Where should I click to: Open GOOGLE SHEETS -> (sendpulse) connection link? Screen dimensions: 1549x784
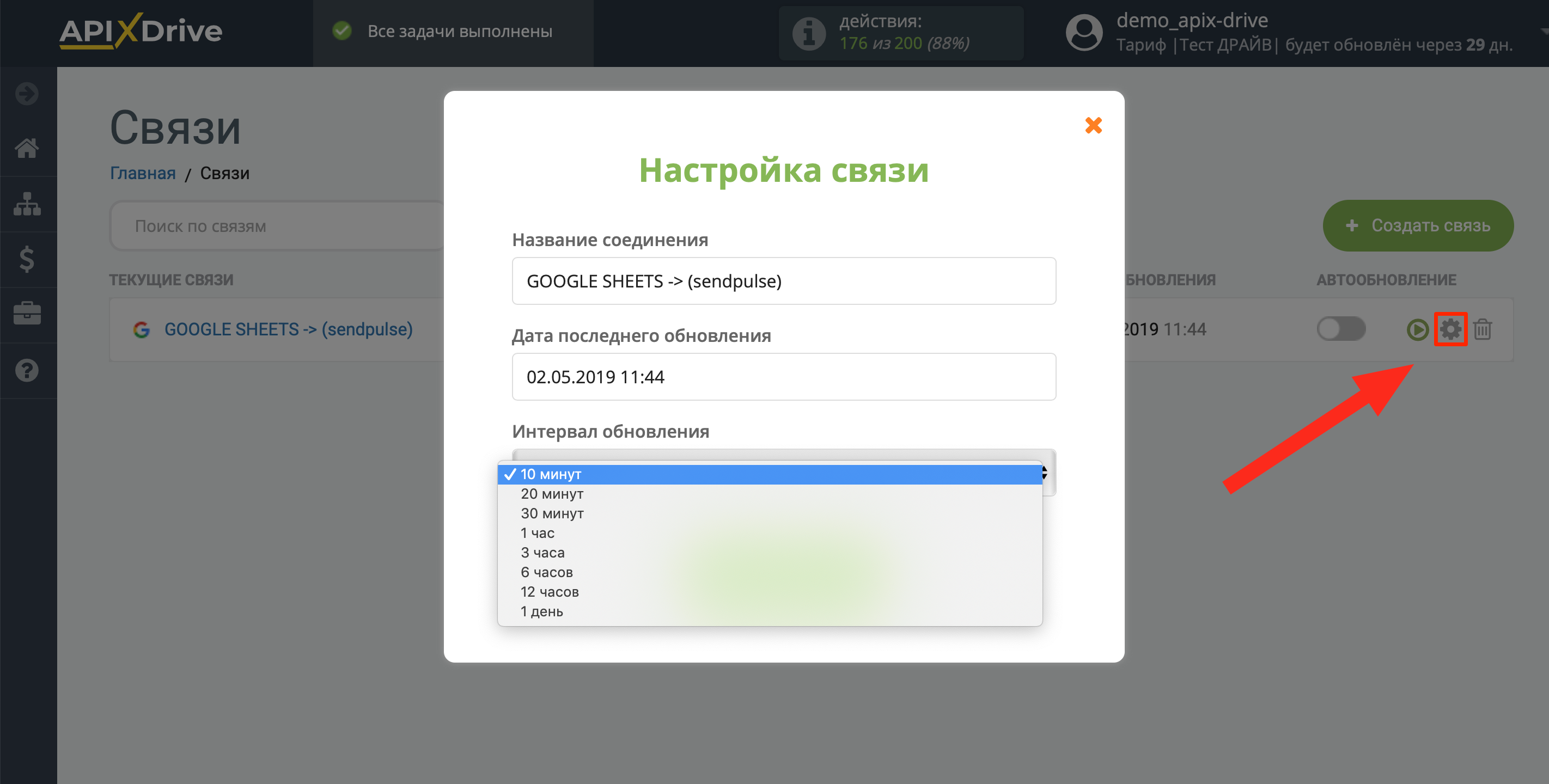pyautogui.click(x=289, y=329)
